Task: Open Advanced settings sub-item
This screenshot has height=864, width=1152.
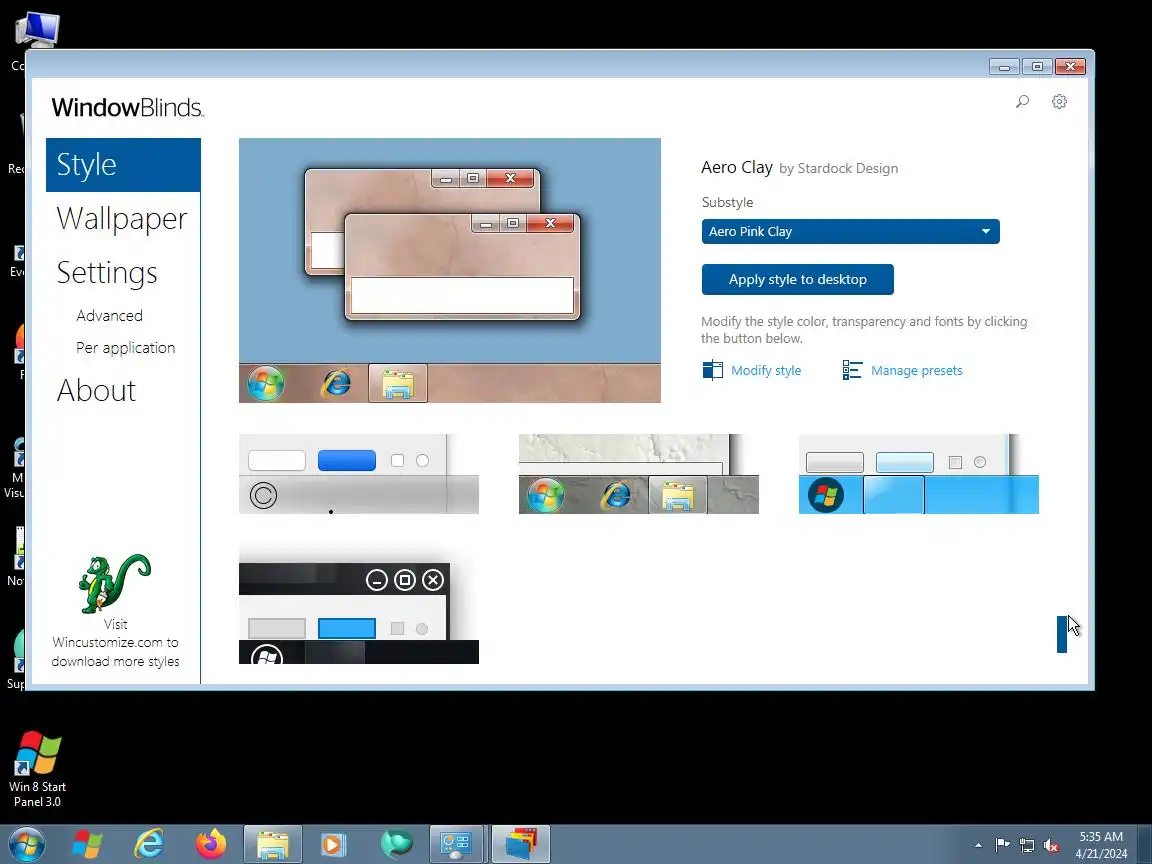Action: [109, 315]
